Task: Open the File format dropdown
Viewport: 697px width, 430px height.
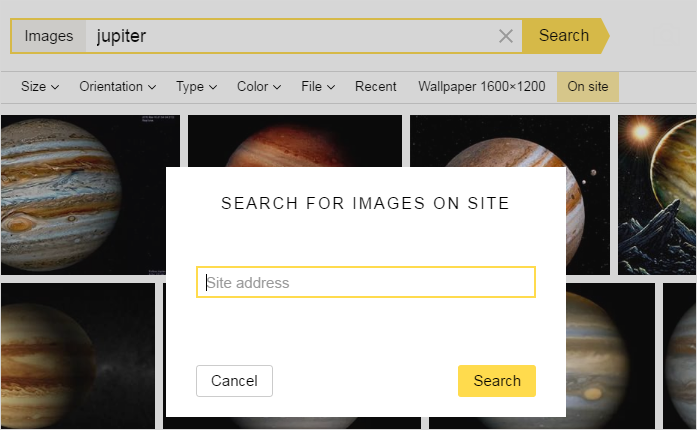Action: [x=318, y=86]
